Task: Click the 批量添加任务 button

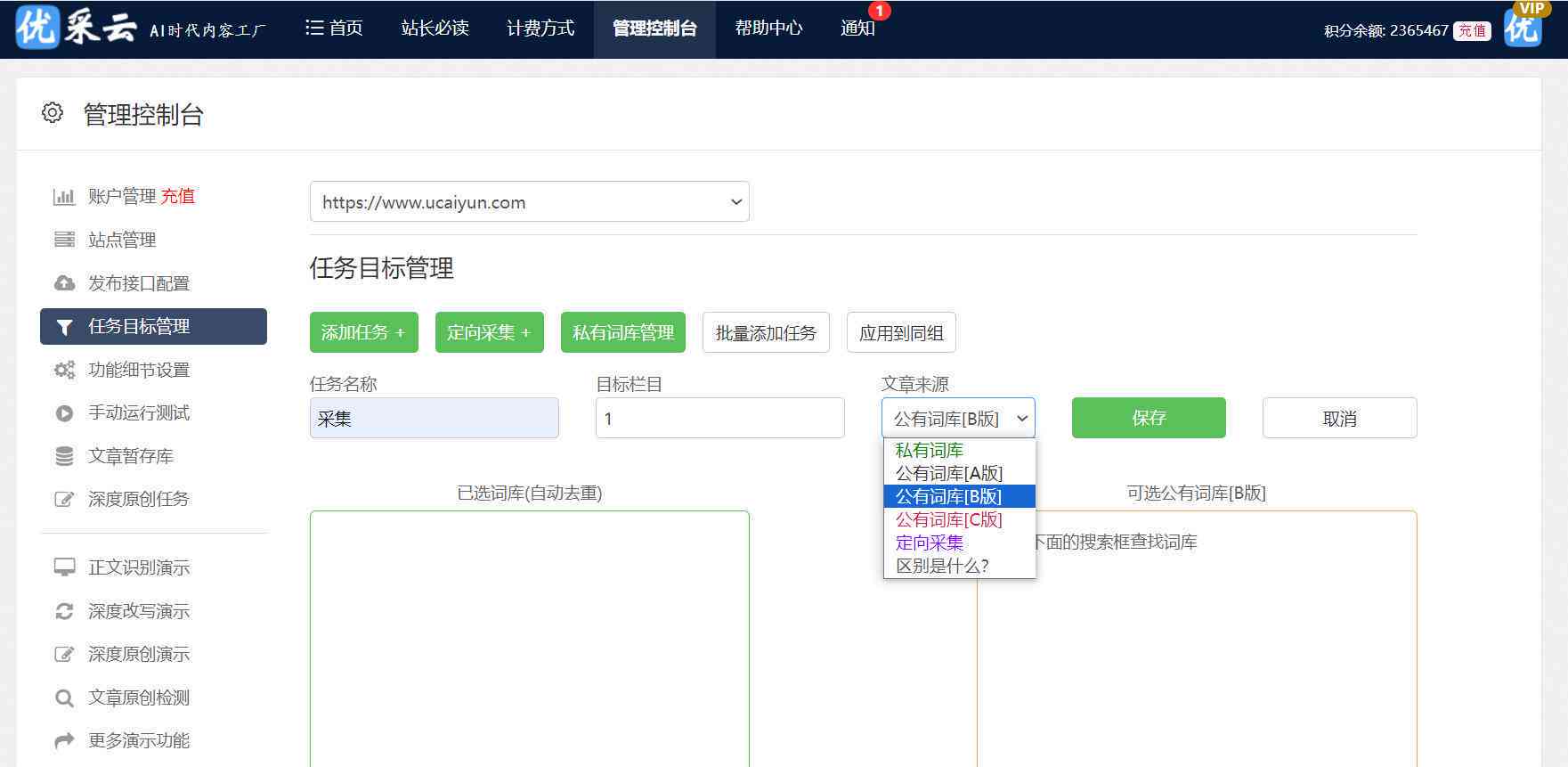Action: click(766, 332)
